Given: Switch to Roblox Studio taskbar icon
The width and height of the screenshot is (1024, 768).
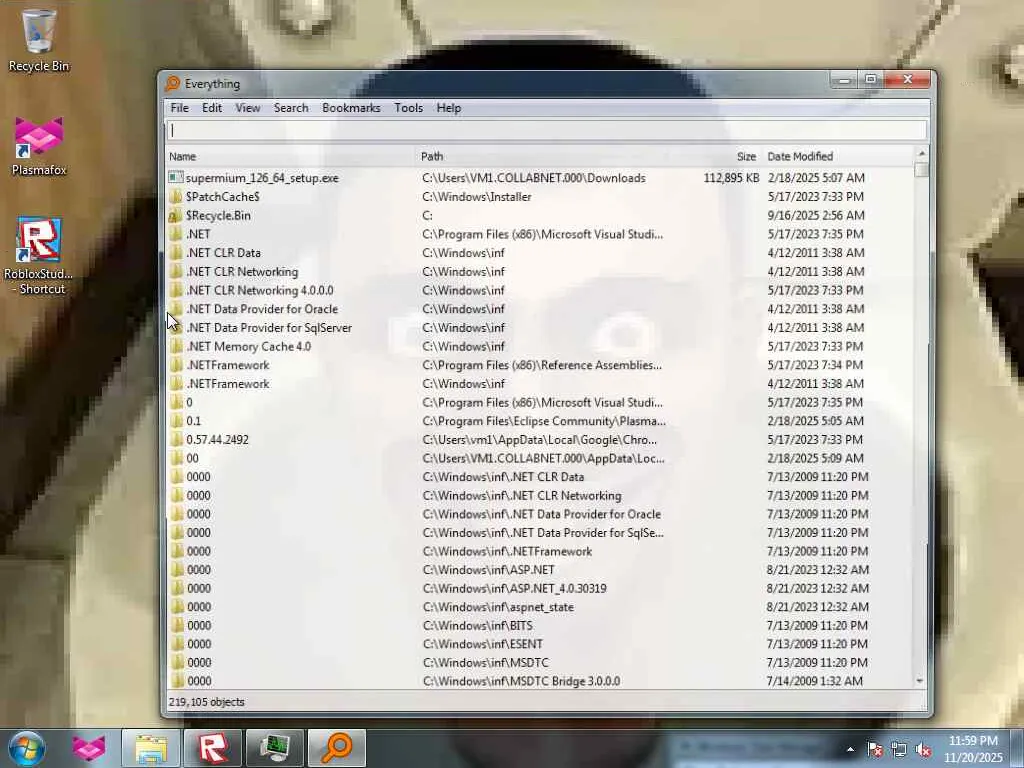Looking at the screenshot, I should pos(213,748).
